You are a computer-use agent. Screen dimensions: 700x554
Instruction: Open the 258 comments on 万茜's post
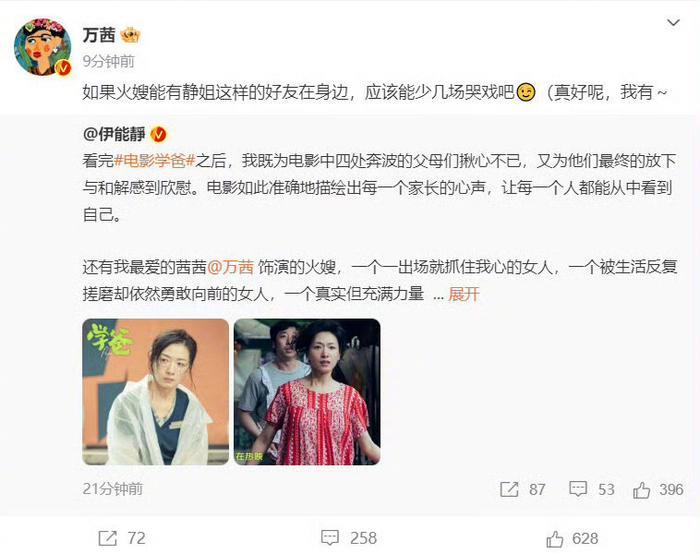(349, 538)
